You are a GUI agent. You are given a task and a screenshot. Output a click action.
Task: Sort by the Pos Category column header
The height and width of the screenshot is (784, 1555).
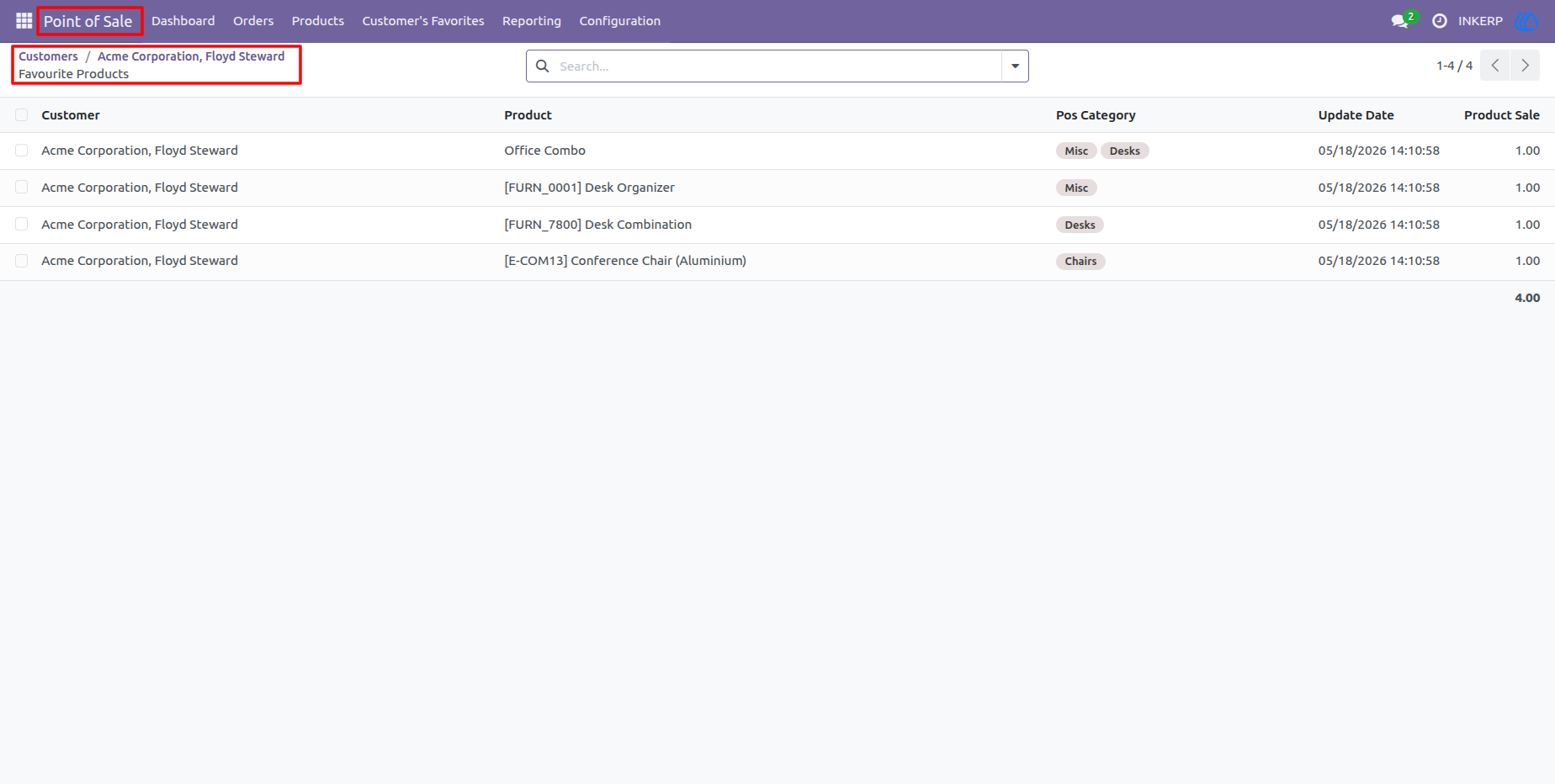pyautogui.click(x=1096, y=115)
